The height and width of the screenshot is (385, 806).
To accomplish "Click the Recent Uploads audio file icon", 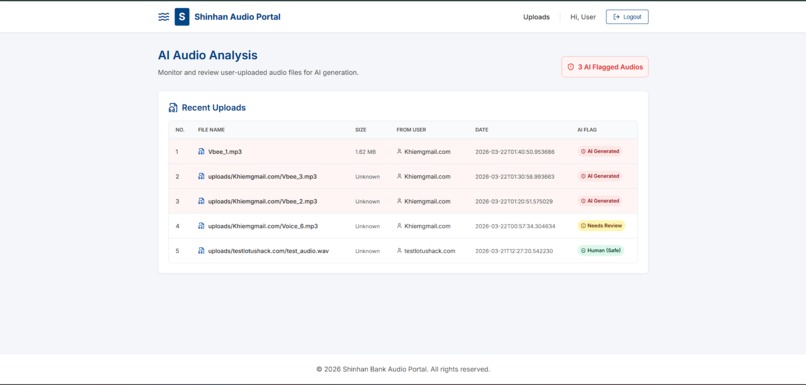I will pyautogui.click(x=173, y=108).
